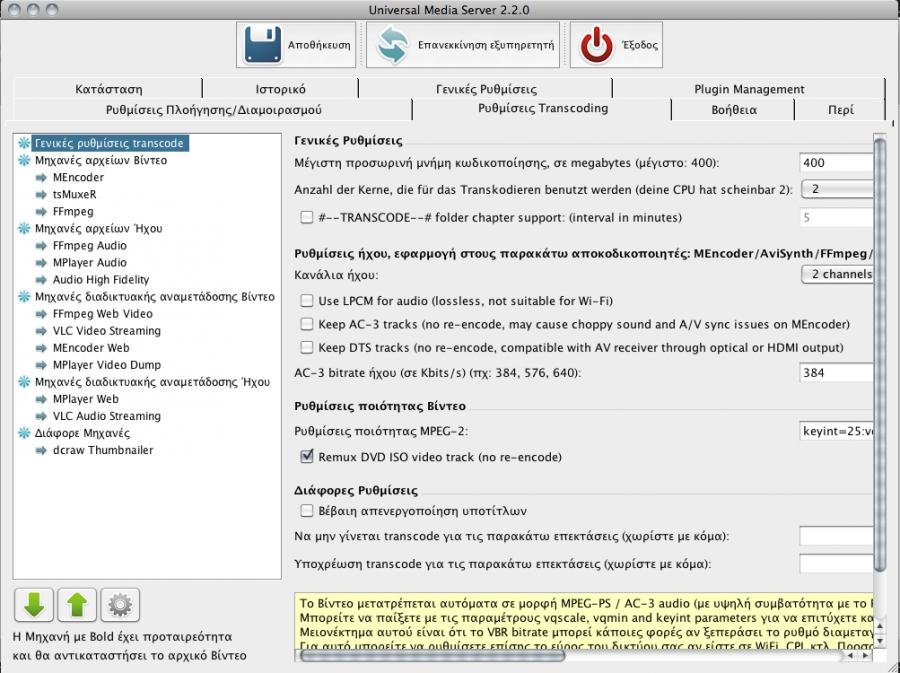Click the arrow icon beside dcraw Thumbnailer
This screenshot has height=673, width=900.
point(41,450)
